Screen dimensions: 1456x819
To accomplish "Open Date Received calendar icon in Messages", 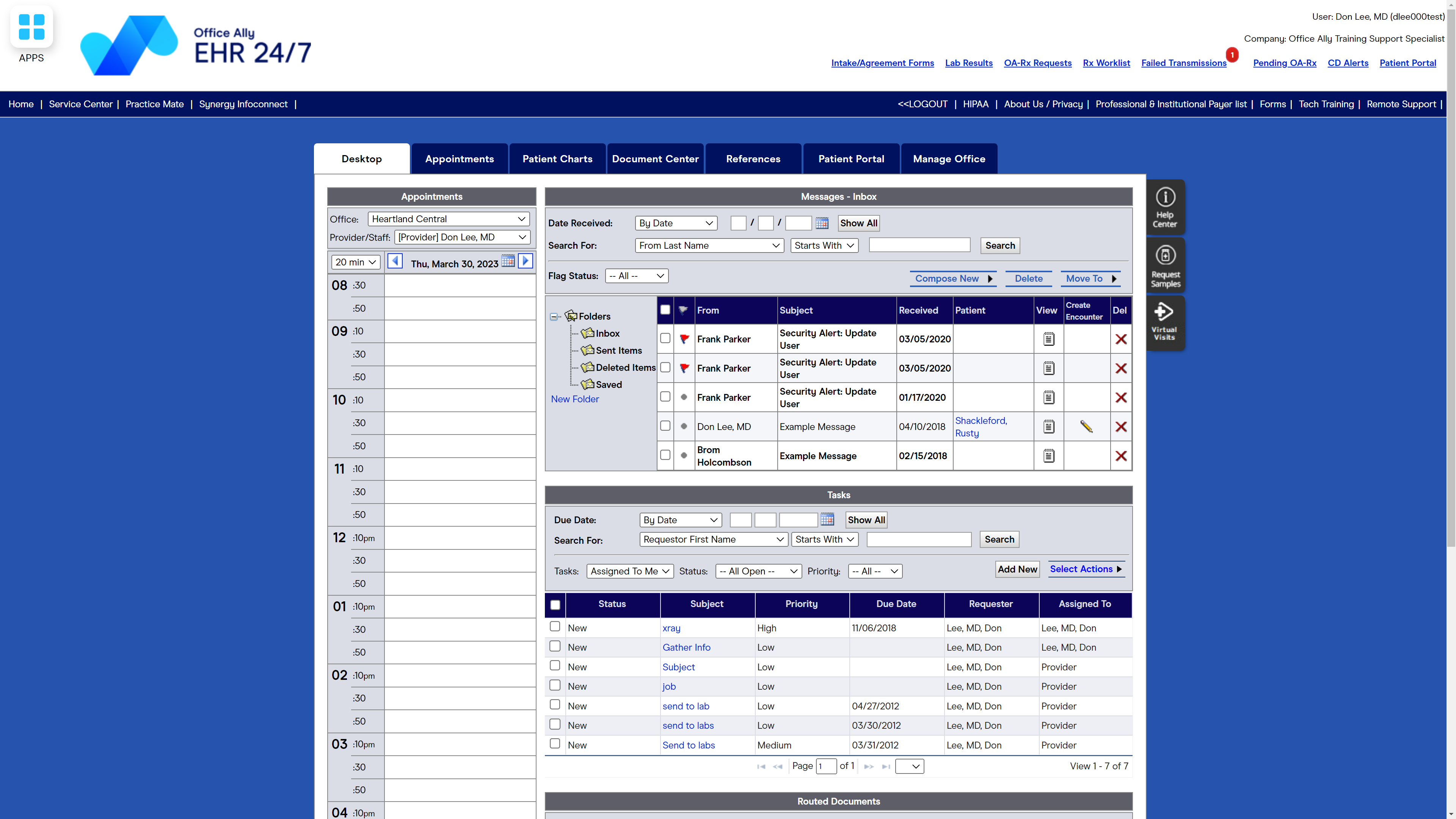I will (822, 223).
